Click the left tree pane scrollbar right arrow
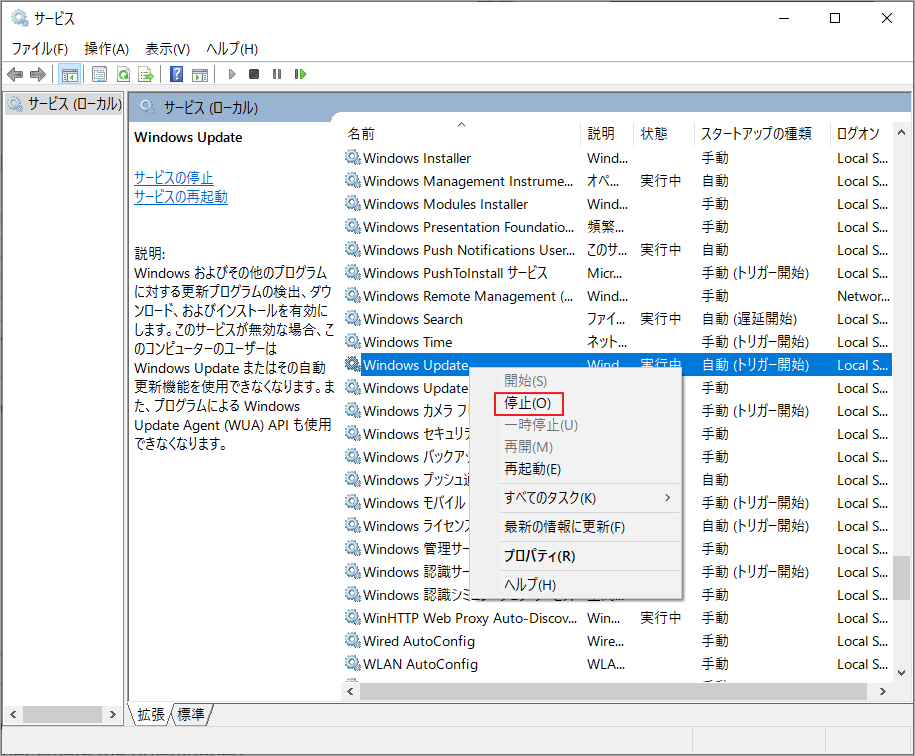The width and height of the screenshot is (915, 756). tap(113, 714)
